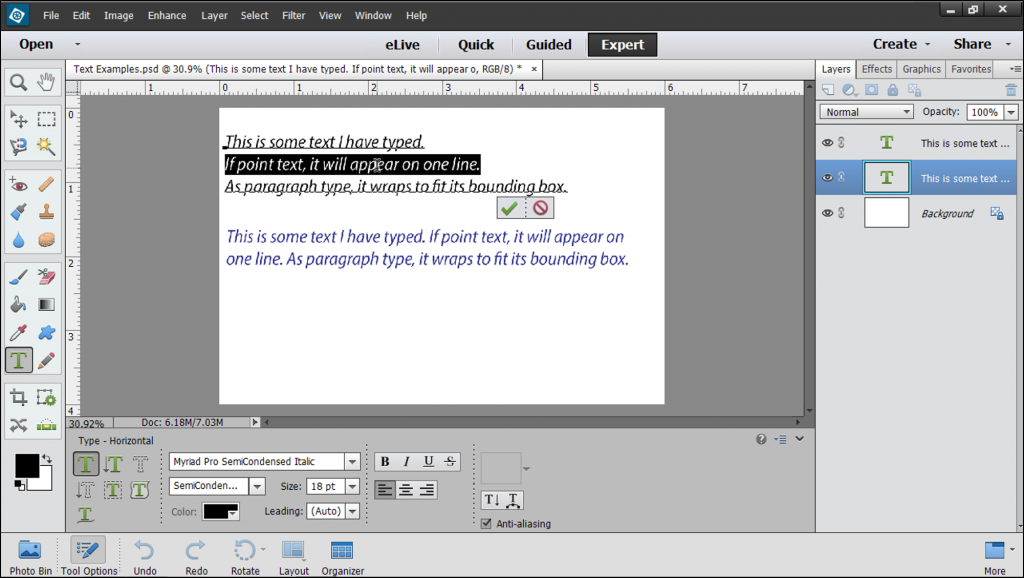Switch to the Effects panel tab

[876, 69]
